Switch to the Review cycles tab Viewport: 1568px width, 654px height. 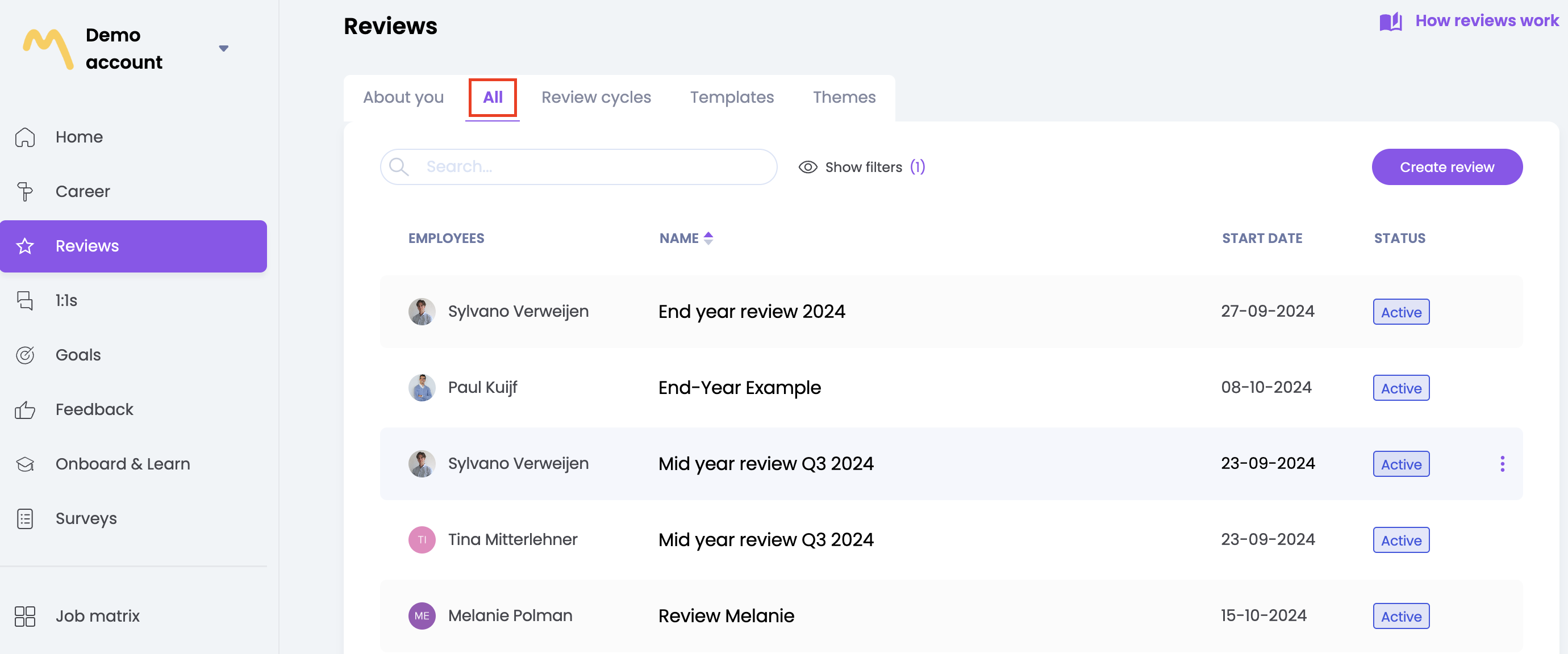(x=595, y=97)
